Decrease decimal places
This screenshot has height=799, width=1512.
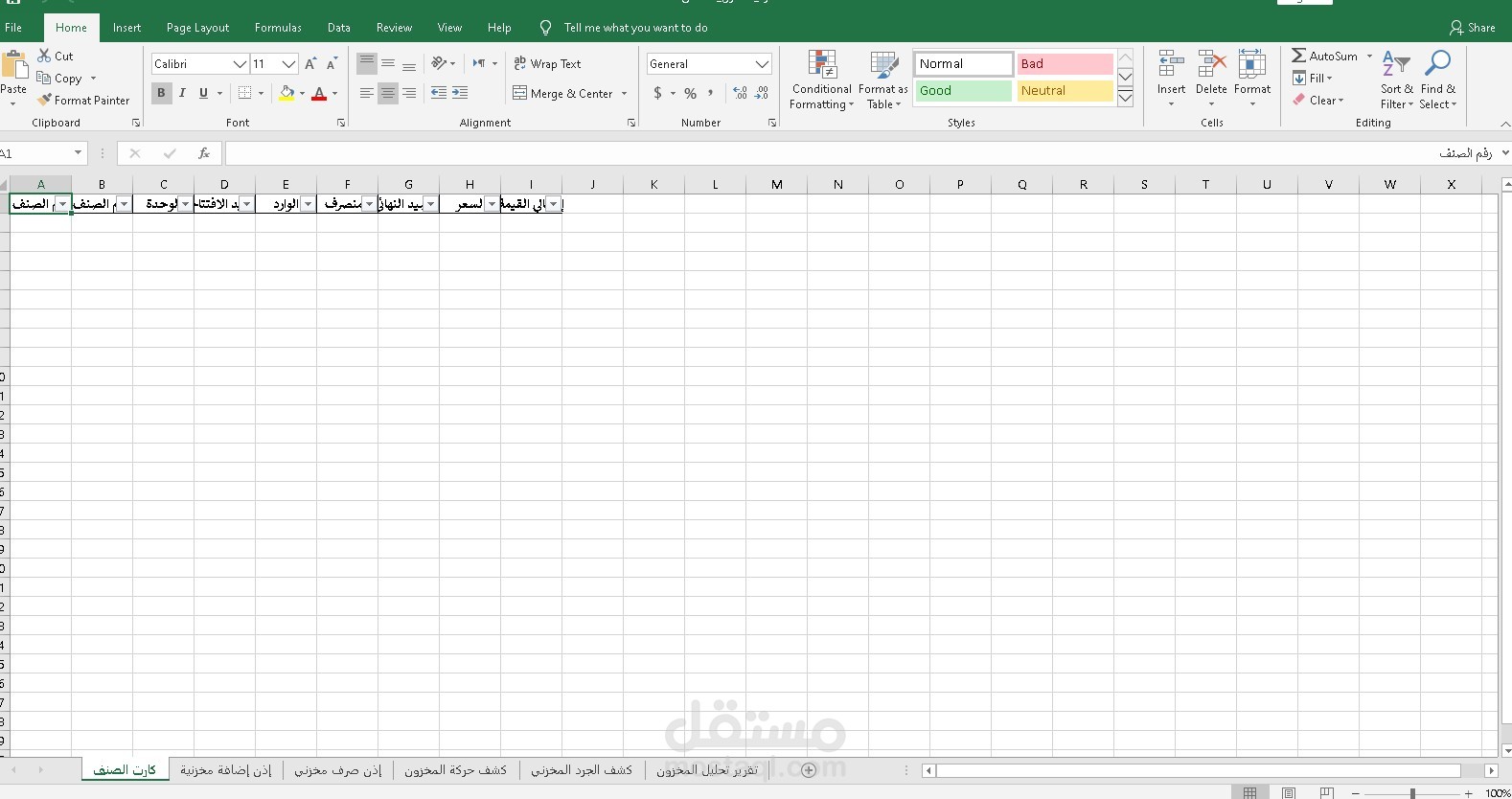761,93
